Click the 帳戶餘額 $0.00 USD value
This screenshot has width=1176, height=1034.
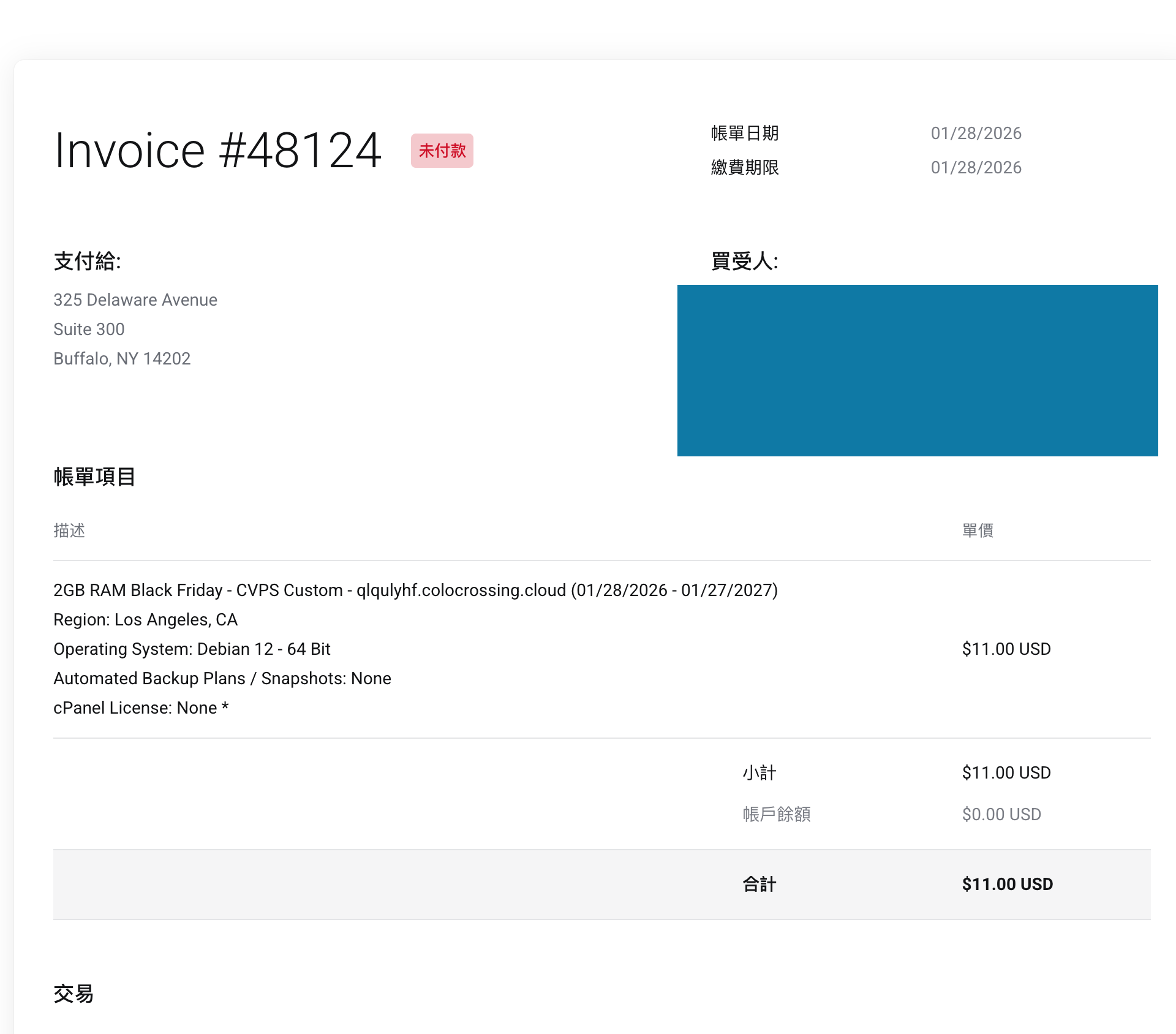tap(1001, 814)
